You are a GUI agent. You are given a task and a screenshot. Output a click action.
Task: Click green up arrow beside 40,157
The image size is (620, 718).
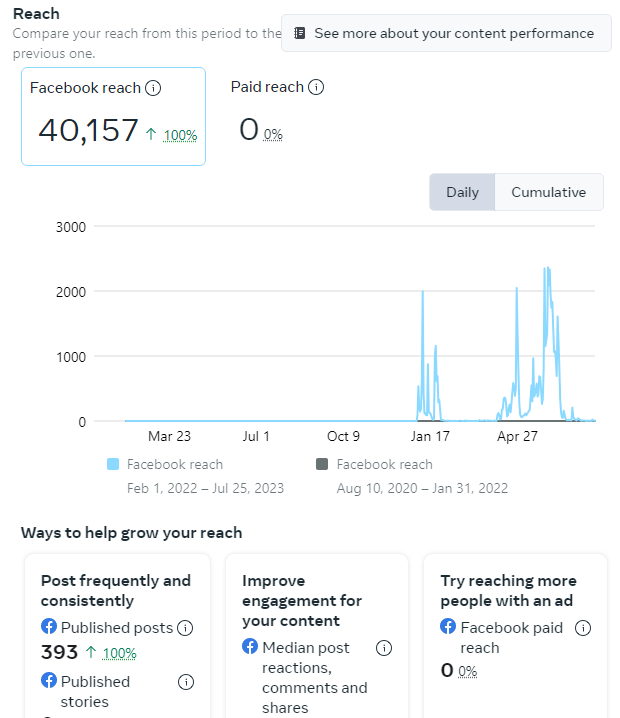151,134
